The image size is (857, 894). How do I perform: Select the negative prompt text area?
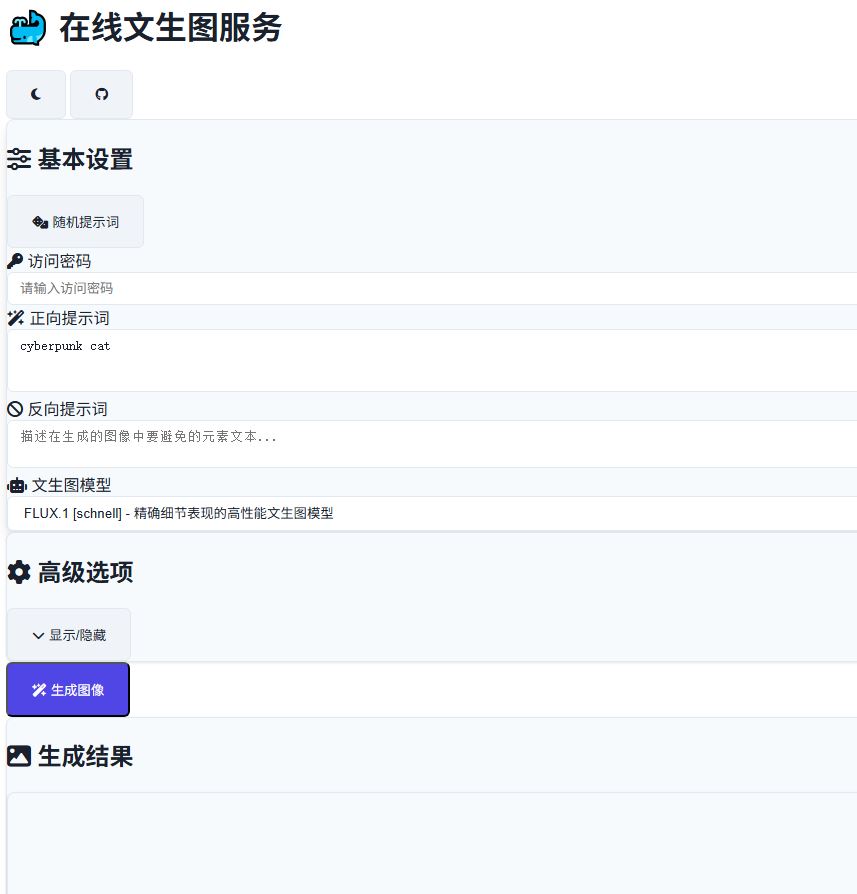[432, 443]
